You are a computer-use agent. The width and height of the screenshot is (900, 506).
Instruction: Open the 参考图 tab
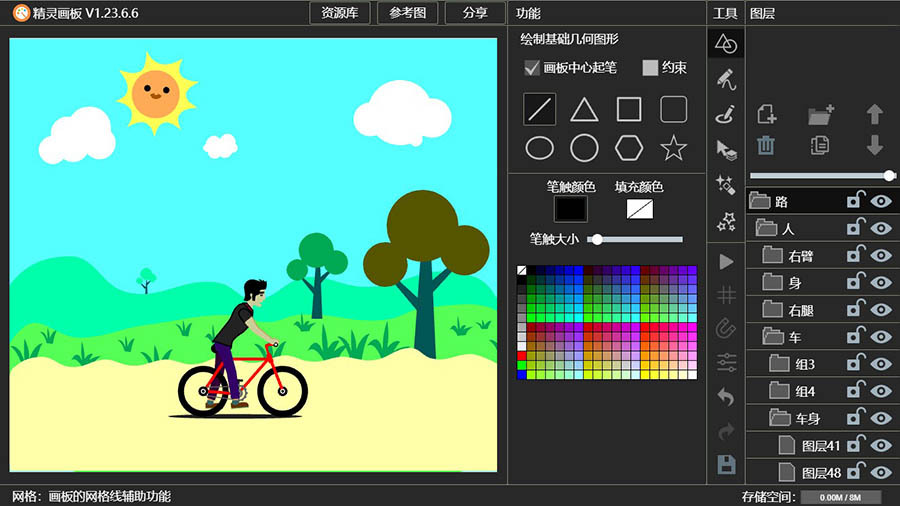tap(407, 13)
